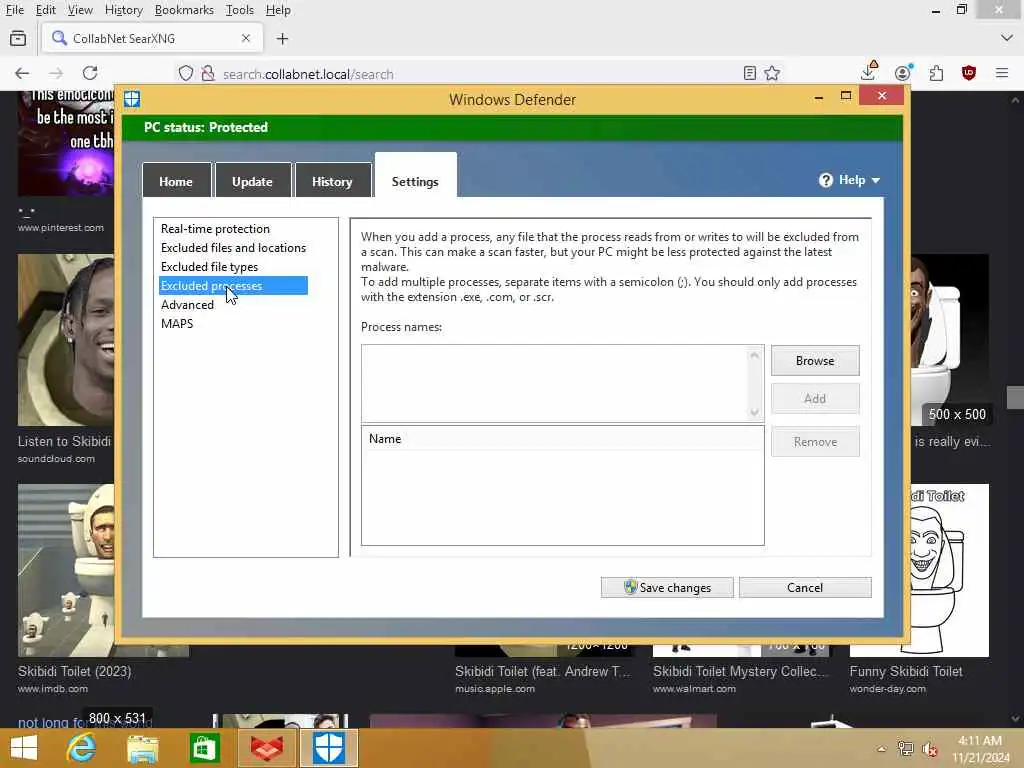Click the recent browsing icon left of tabs

point(18,39)
